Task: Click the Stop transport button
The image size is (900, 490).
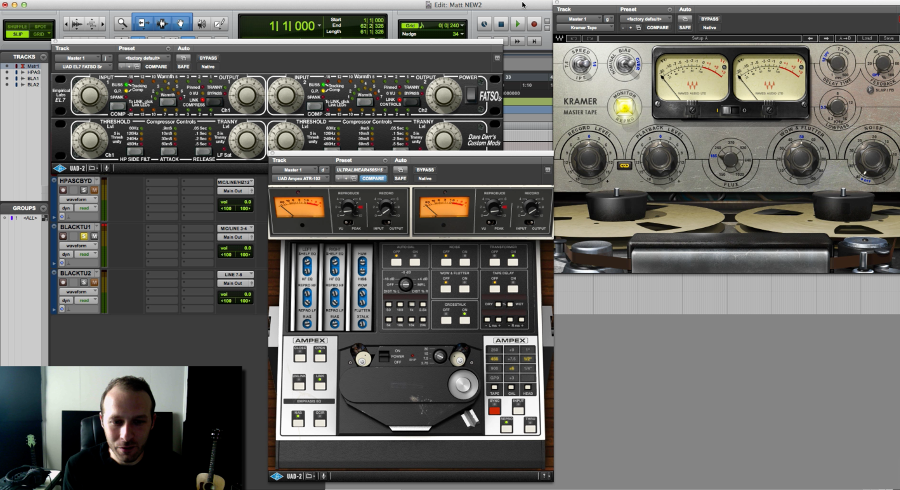Action: [x=501, y=24]
